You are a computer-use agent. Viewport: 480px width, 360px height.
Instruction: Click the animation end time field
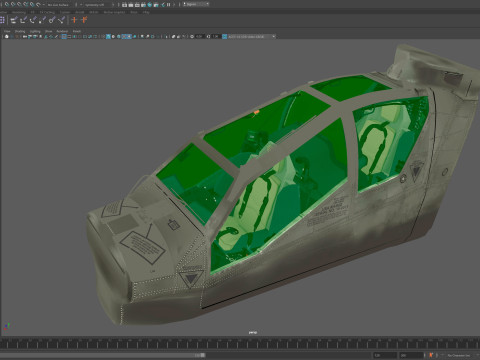point(412,355)
